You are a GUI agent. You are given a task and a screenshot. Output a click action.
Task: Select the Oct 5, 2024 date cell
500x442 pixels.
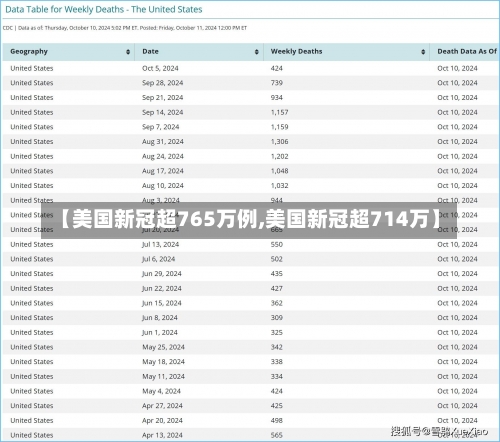160,68
